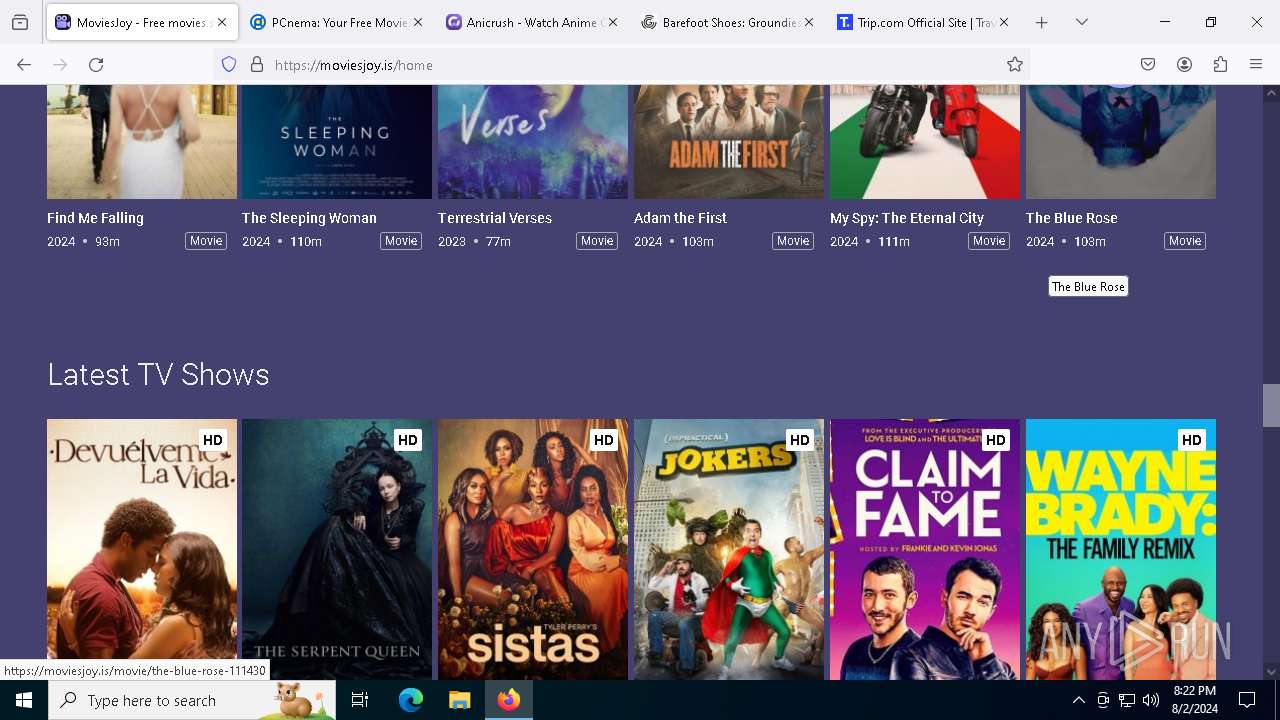
Task: Click the Movie badge under Find Me Falling
Action: [x=206, y=241]
